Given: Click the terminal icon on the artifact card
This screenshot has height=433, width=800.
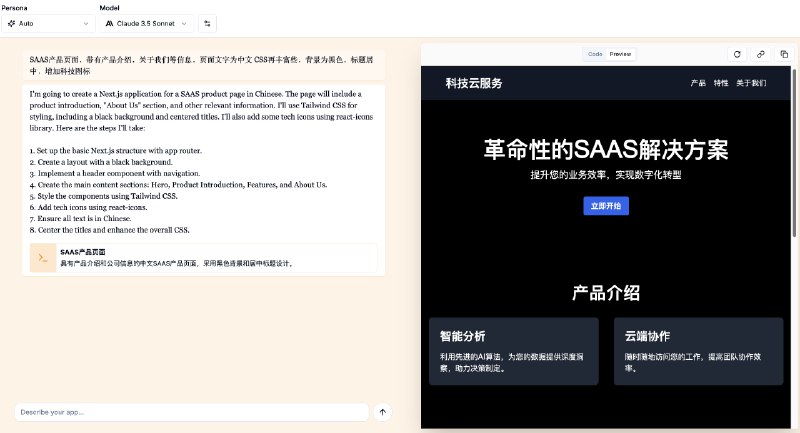Looking at the screenshot, I should coord(43,258).
